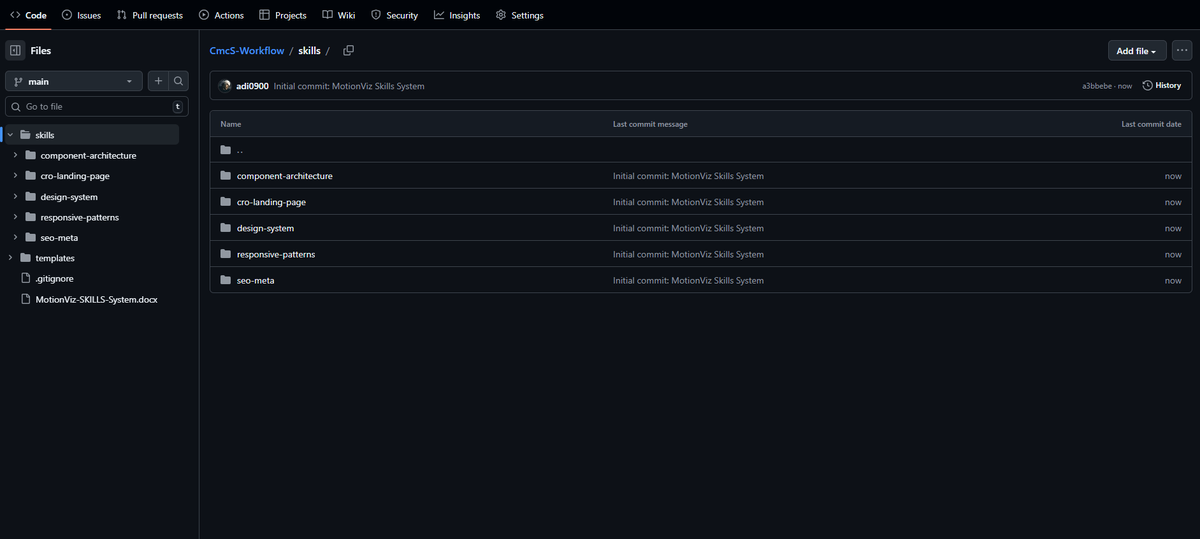The height and width of the screenshot is (539, 1200).
Task: Open component-architecture folder in file list
Action: [284, 176]
